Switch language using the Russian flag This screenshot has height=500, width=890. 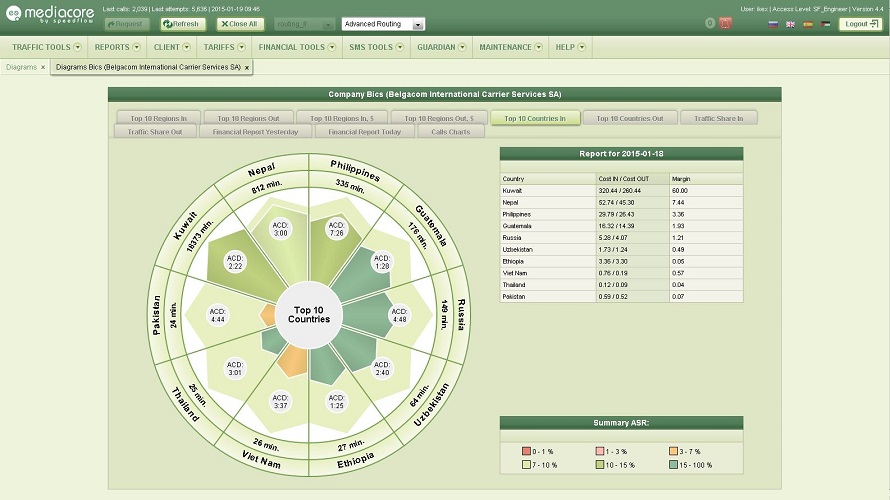tap(773, 23)
